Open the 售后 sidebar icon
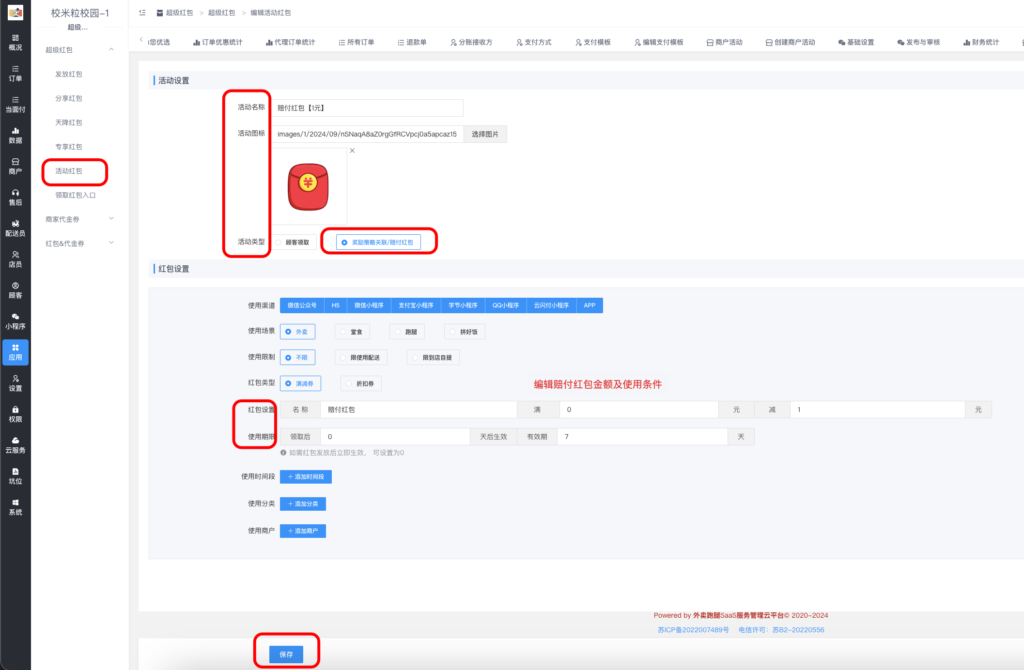Screen dimensions: 1024x670 click(14, 197)
